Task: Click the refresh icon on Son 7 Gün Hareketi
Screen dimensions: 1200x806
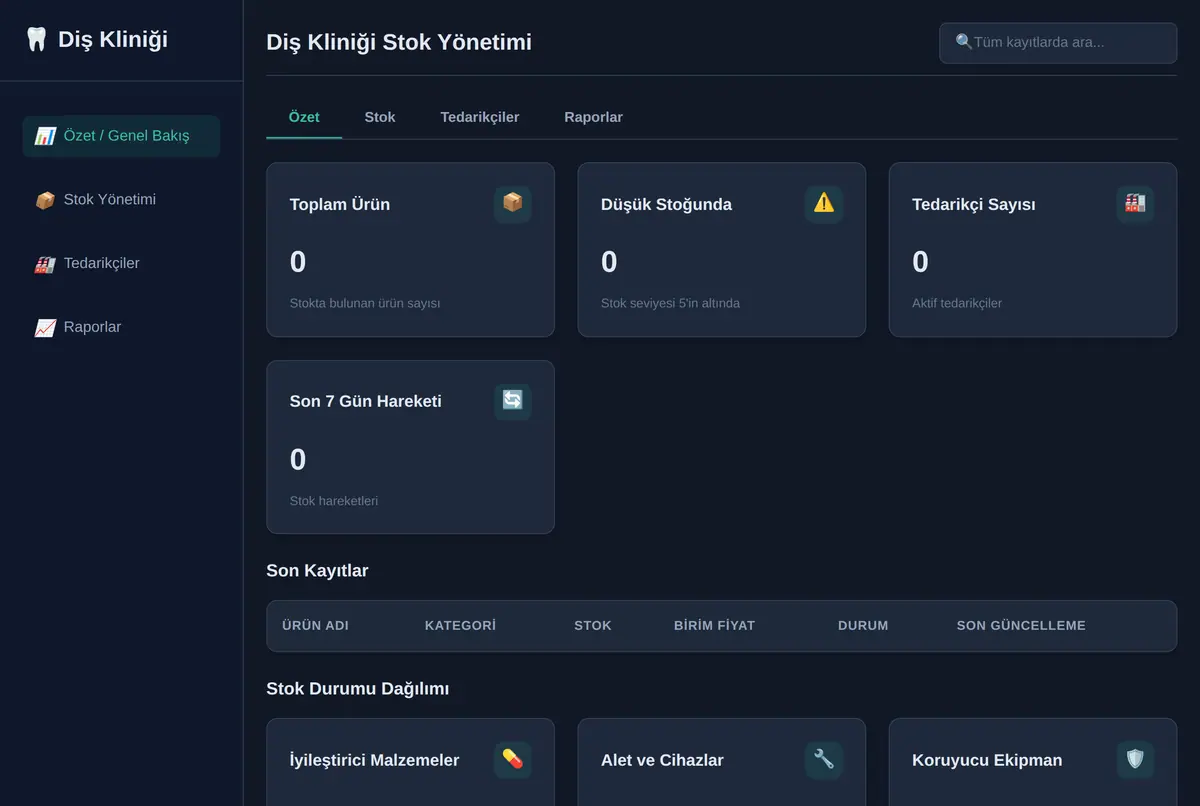Action: click(512, 401)
